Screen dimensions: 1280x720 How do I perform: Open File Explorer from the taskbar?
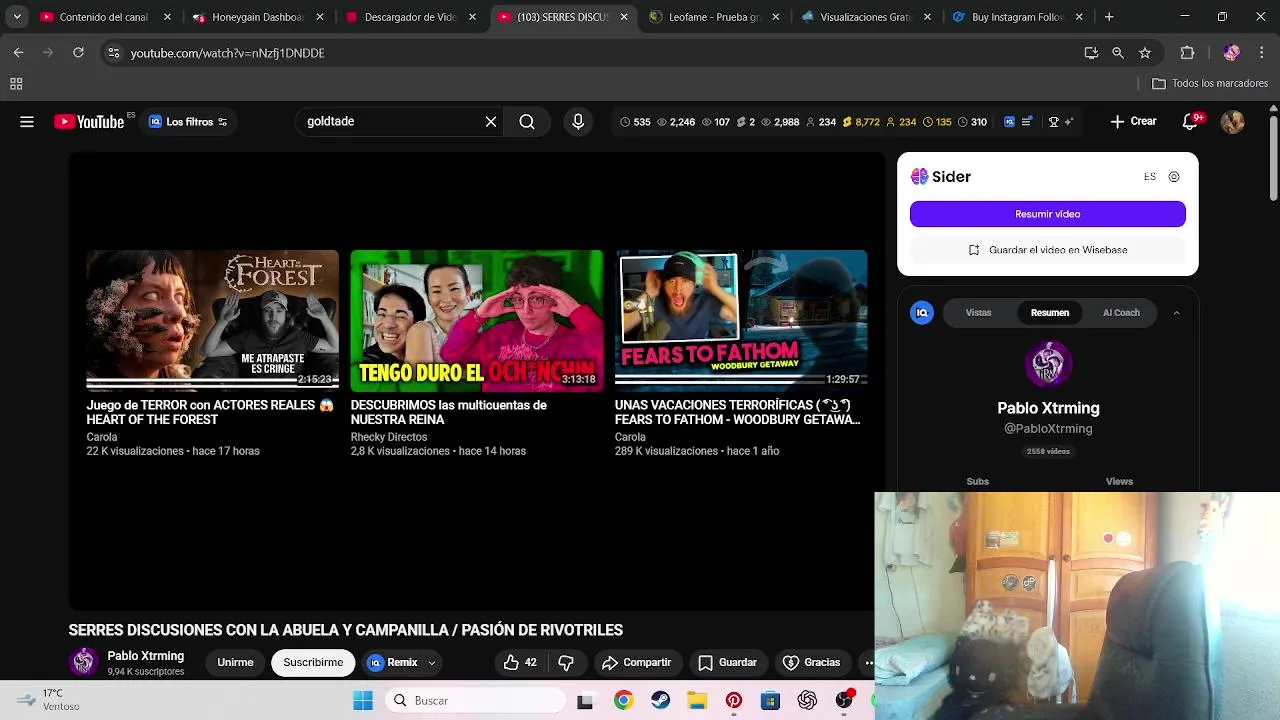click(697, 701)
